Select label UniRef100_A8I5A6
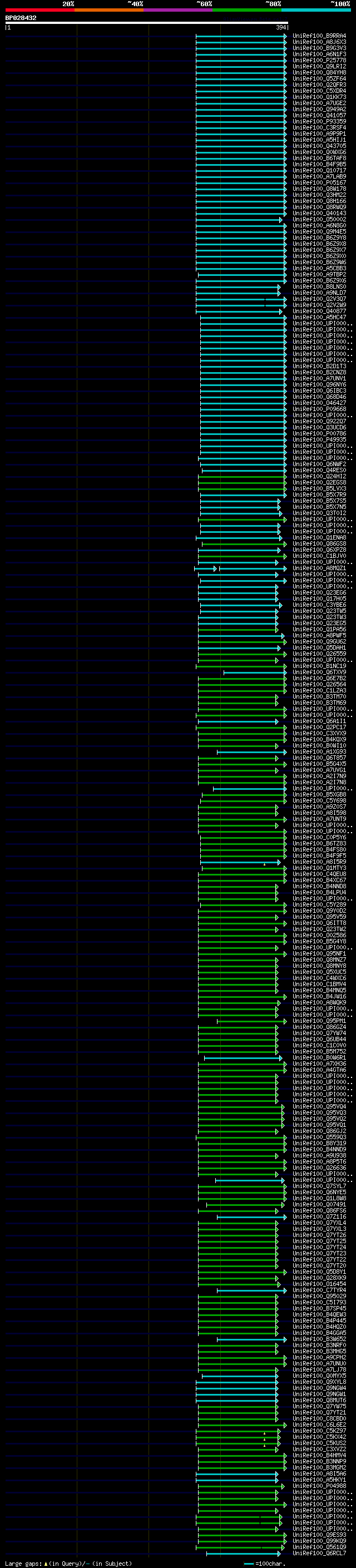Viewport: 356px width, 1568px height. pyautogui.click(x=319, y=1474)
